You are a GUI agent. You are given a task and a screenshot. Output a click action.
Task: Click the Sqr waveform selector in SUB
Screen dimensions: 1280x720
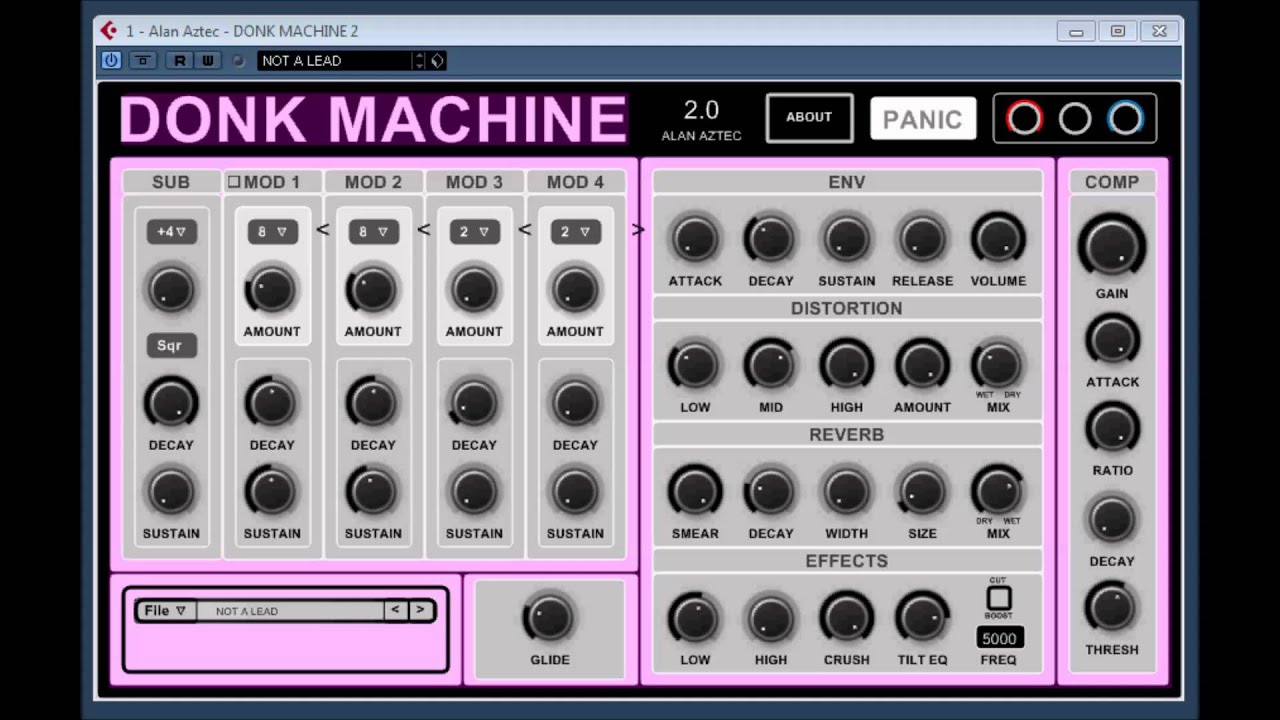[x=171, y=346]
